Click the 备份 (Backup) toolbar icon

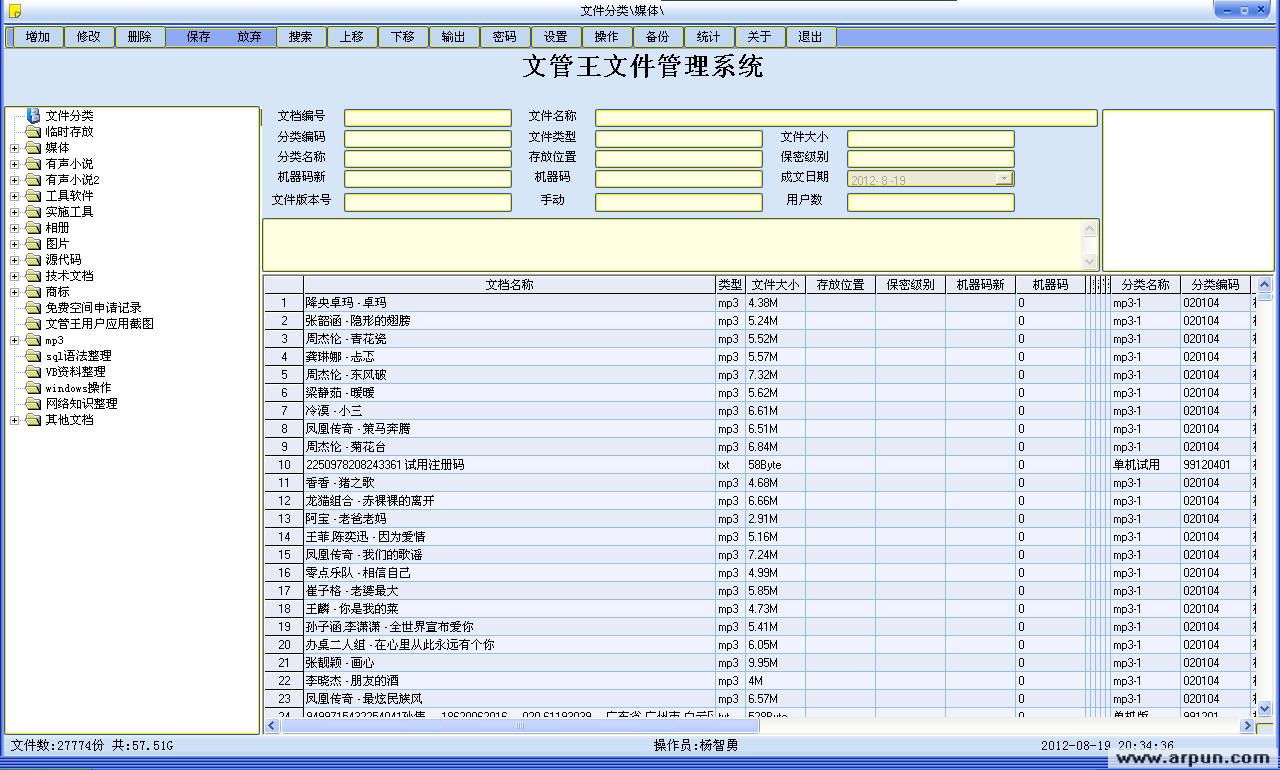[657, 36]
